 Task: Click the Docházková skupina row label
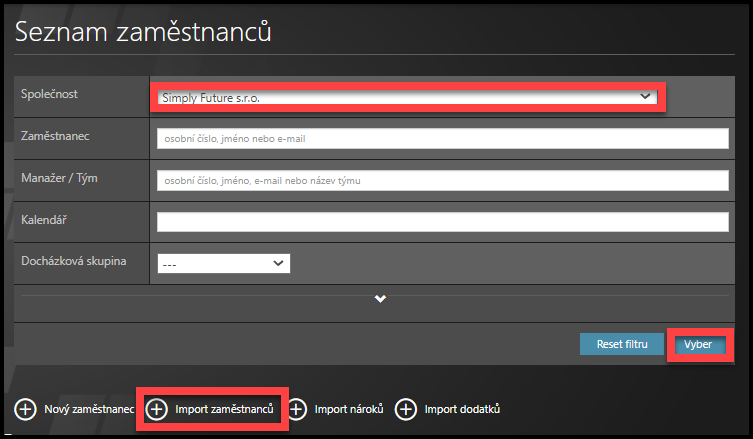click(74, 261)
